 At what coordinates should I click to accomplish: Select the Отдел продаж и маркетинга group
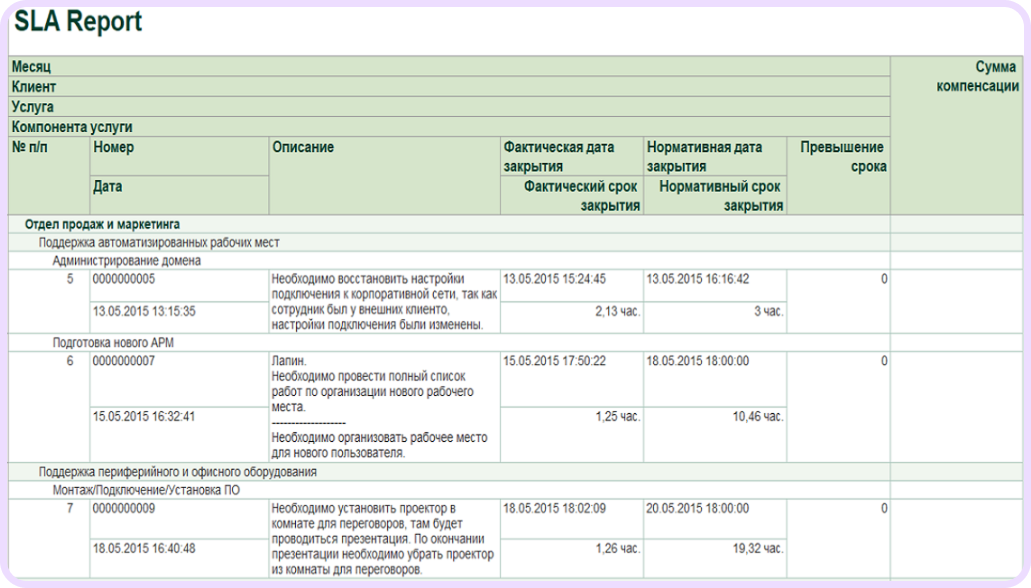pyautogui.click(x=102, y=224)
